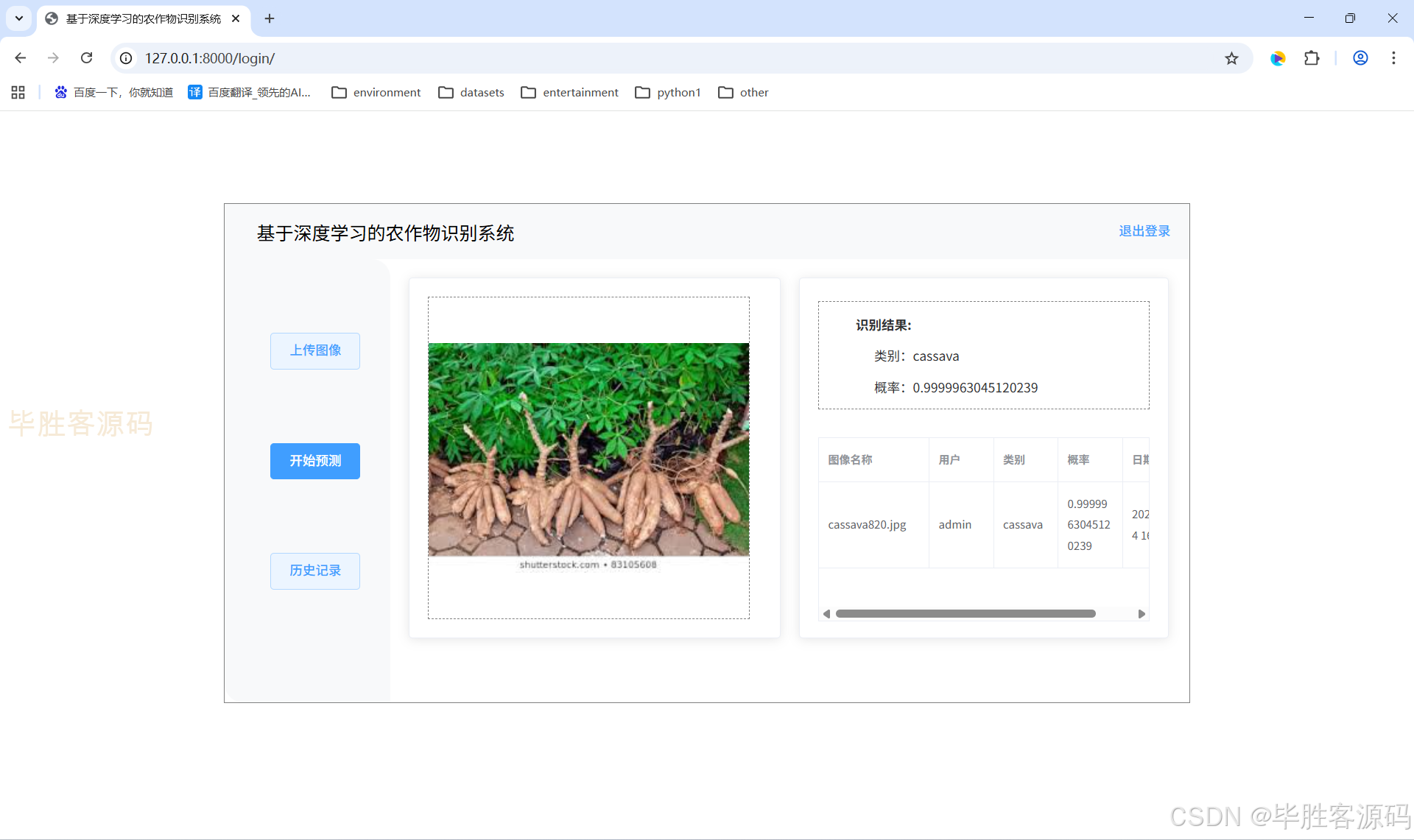This screenshot has height=840, width=1414.
Task: Open a new tab with the plus button
Action: 270,18
